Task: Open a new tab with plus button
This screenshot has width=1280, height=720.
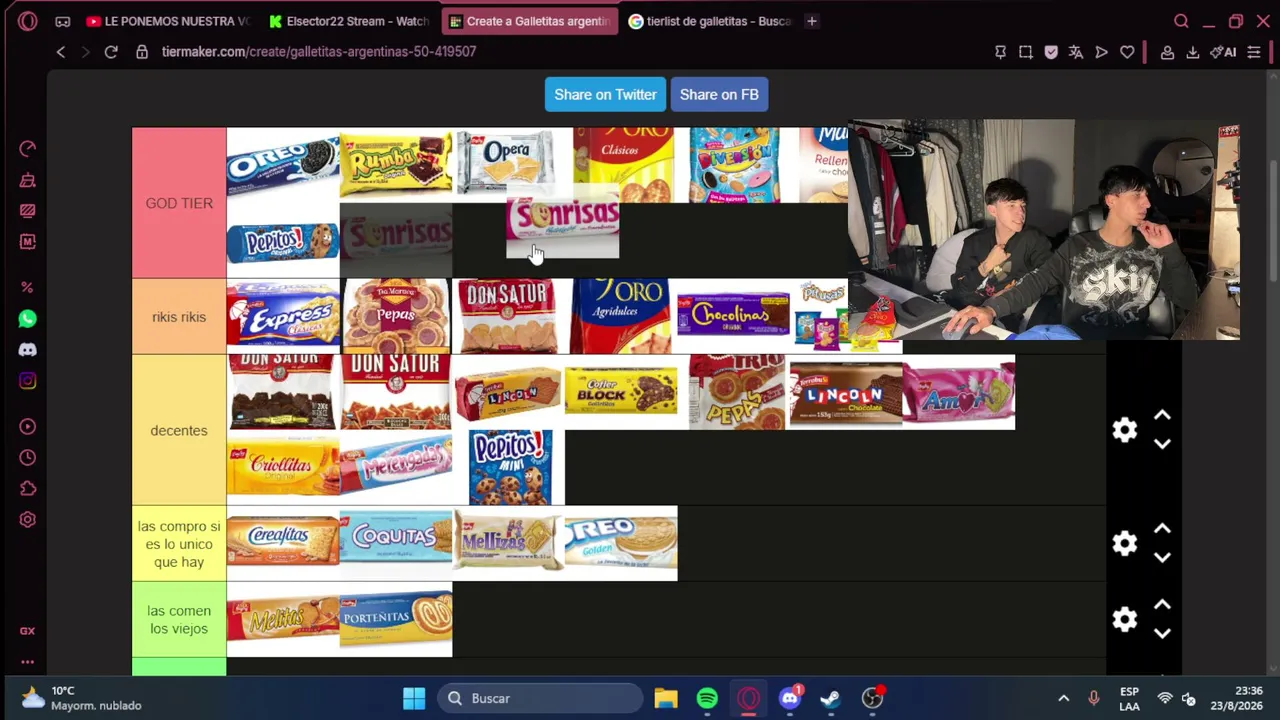Action: click(812, 21)
